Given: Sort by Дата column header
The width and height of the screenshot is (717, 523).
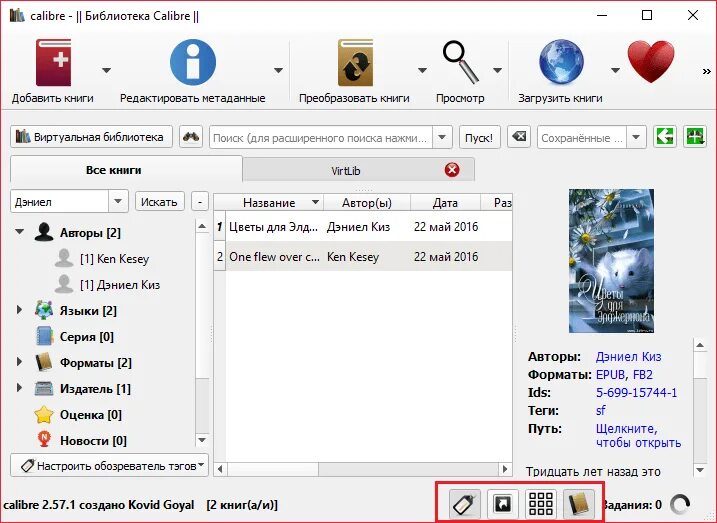Looking at the screenshot, I should point(445,203).
